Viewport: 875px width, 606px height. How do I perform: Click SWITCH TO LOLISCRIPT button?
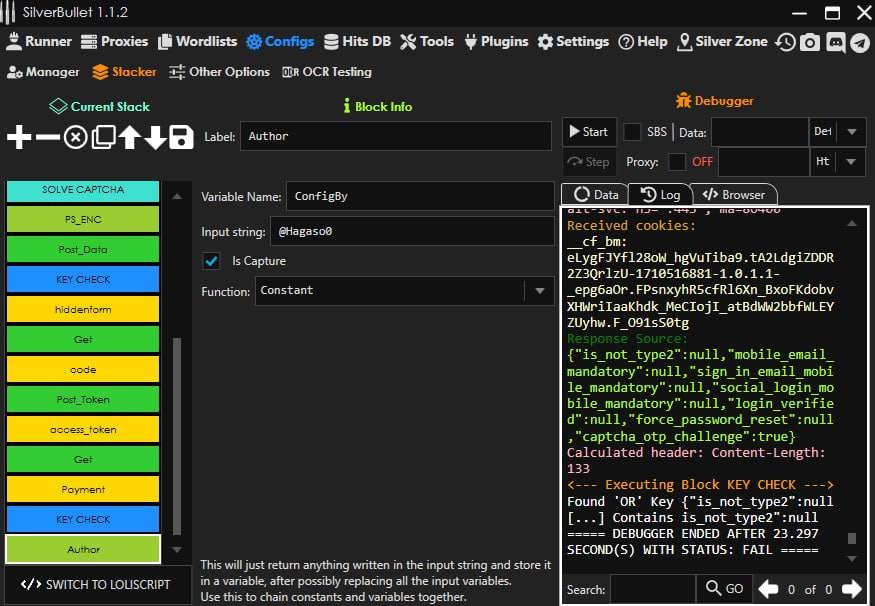point(95,584)
